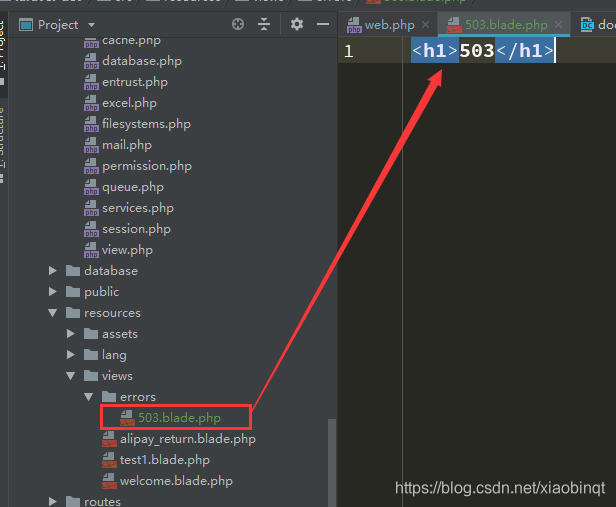The height and width of the screenshot is (507, 616).
Task: Click the web.php tab file icon
Action: (354, 25)
